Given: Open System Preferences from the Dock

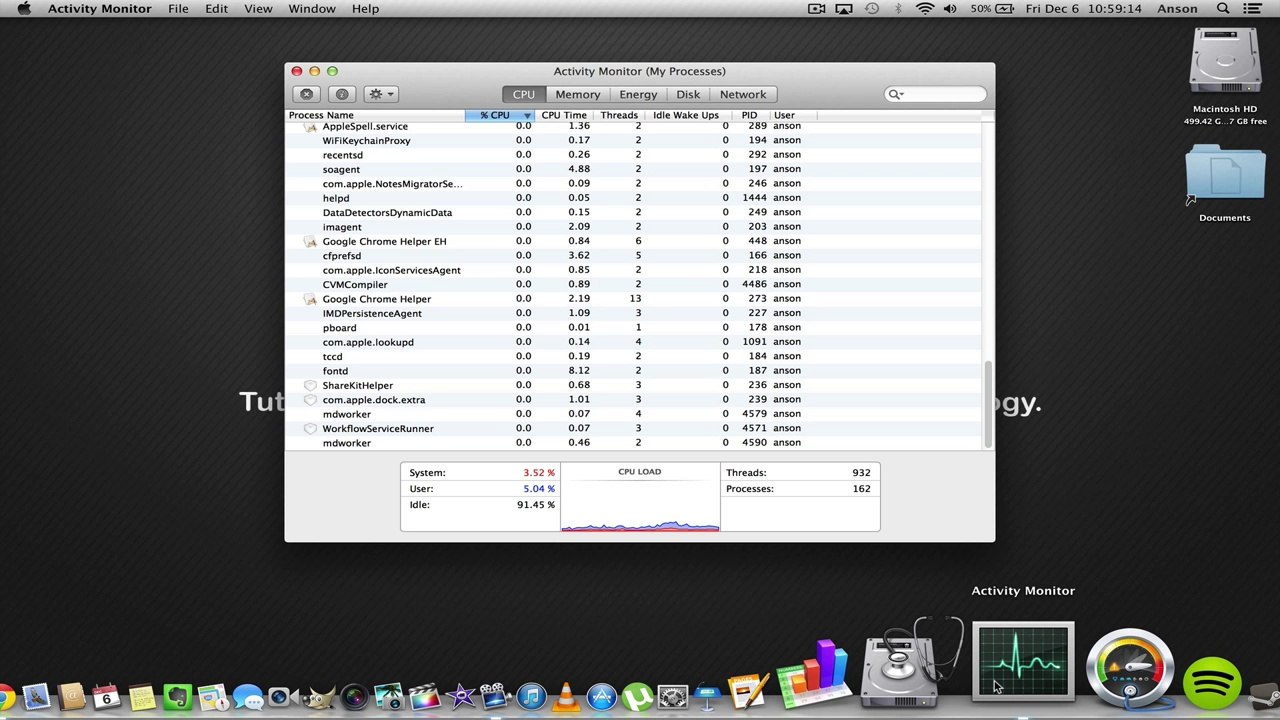Looking at the screenshot, I should [673, 695].
